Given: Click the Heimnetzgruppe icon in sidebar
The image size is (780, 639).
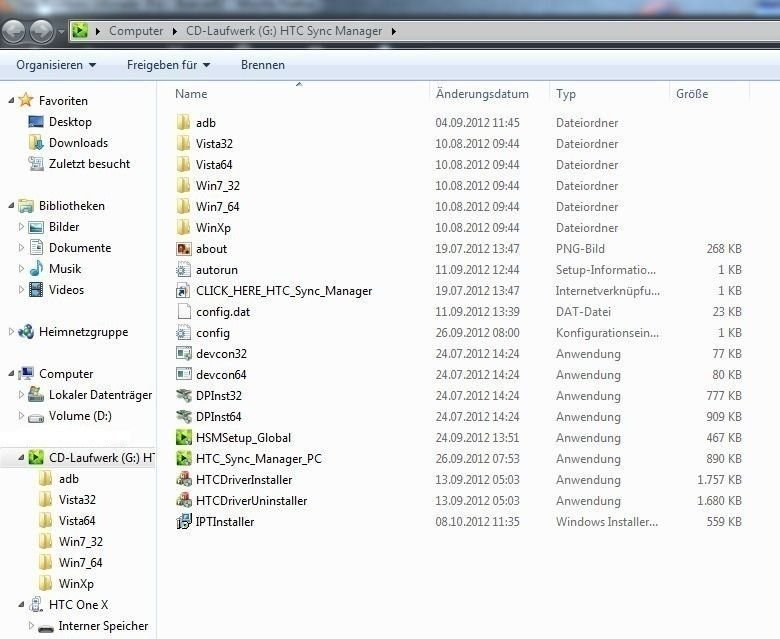Looking at the screenshot, I should (26, 332).
